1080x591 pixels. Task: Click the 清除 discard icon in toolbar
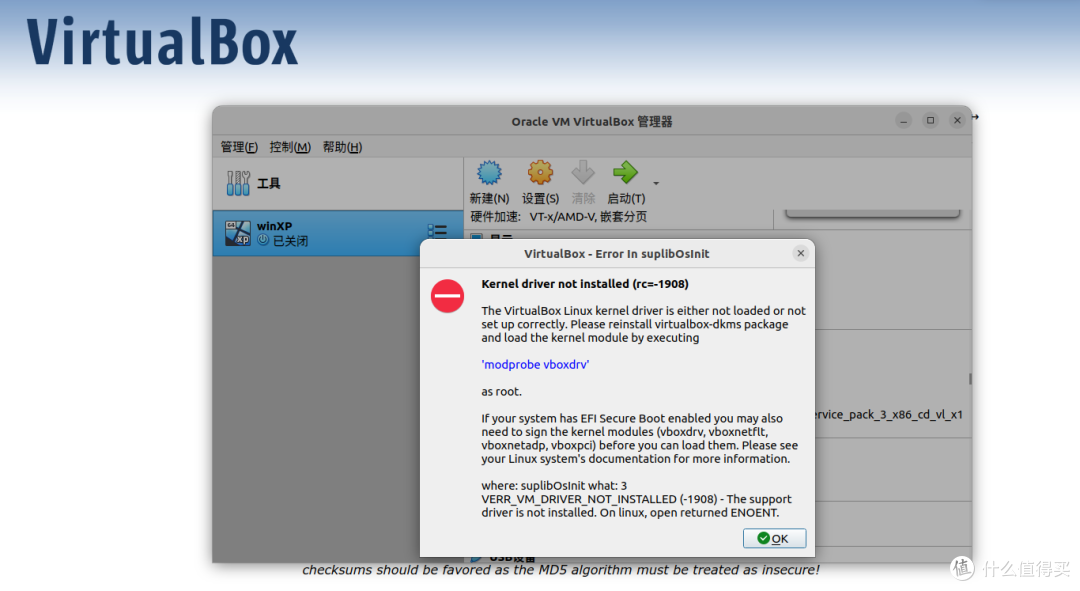point(582,172)
